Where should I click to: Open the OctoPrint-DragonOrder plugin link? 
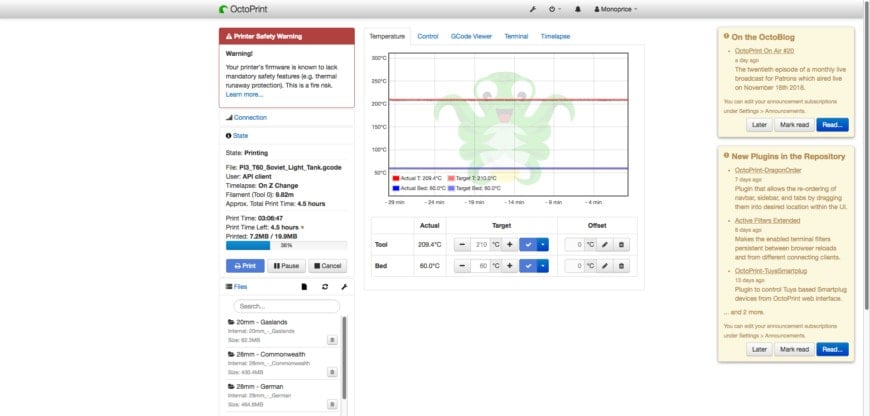(x=768, y=170)
